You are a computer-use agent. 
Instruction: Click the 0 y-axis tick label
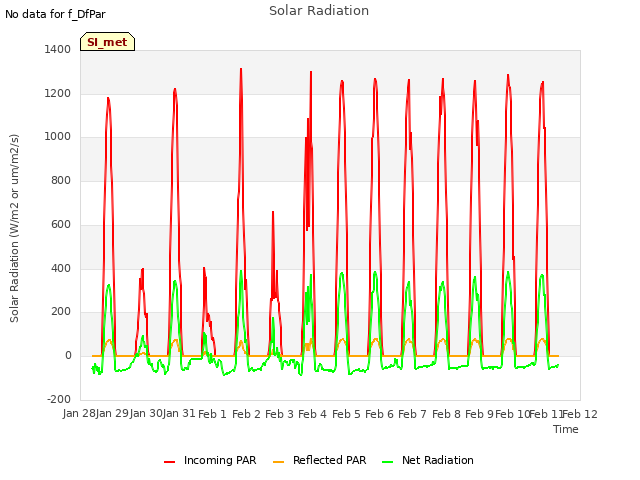tap(68, 356)
